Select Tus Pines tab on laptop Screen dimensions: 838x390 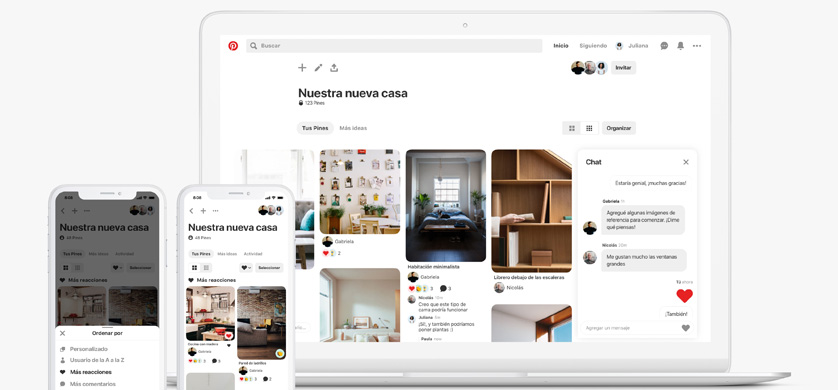click(315, 128)
